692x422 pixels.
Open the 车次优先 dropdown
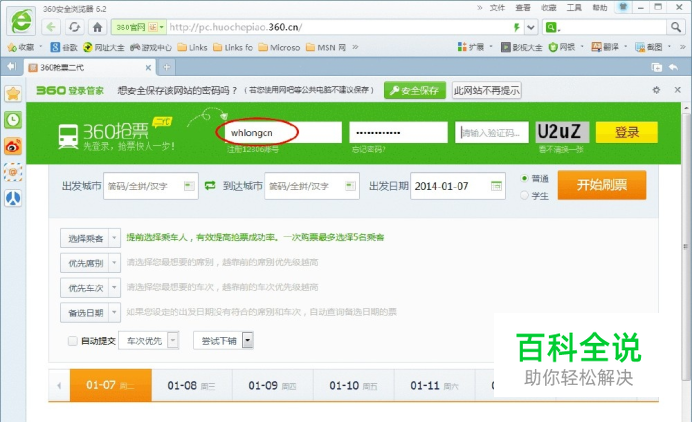pos(149,340)
